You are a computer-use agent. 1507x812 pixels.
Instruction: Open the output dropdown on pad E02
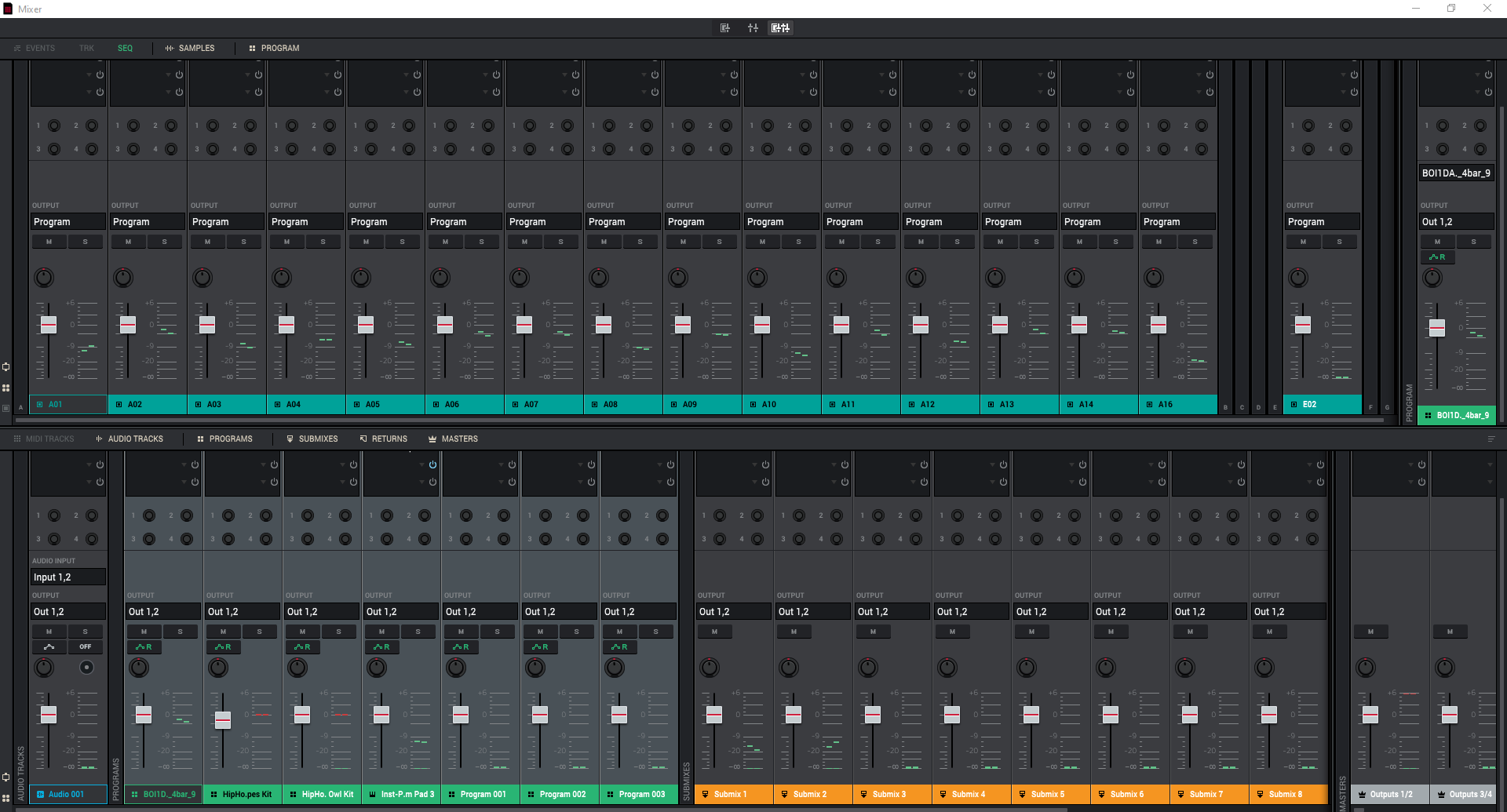(x=1323, y=222)
